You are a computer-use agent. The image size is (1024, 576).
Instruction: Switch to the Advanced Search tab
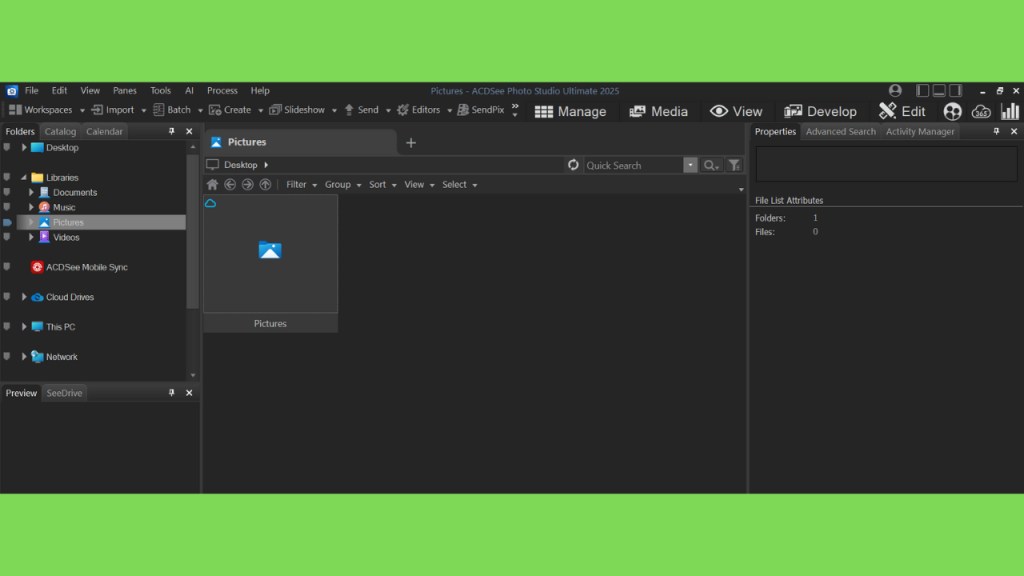click(x=840, y=131)
